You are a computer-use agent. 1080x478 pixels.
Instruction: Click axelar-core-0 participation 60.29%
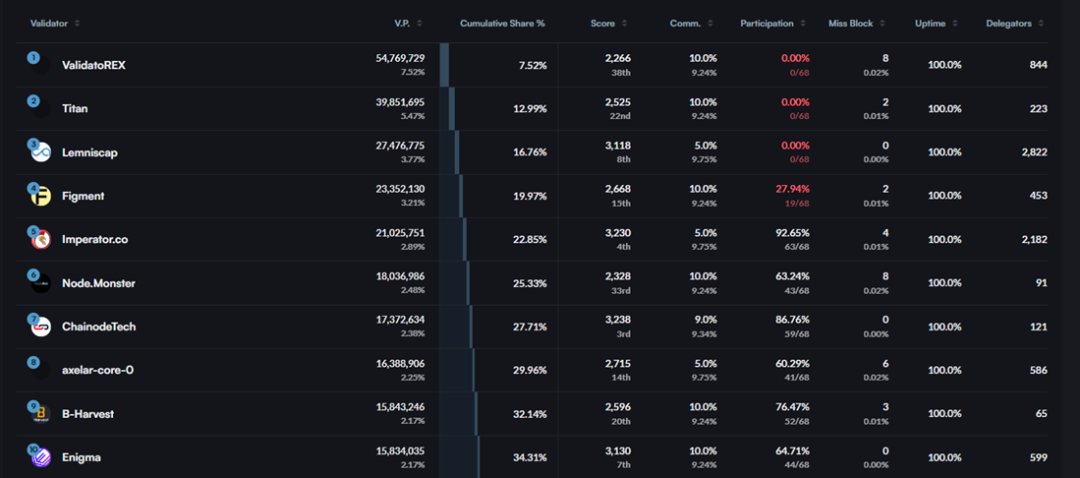tap(792, 364)
